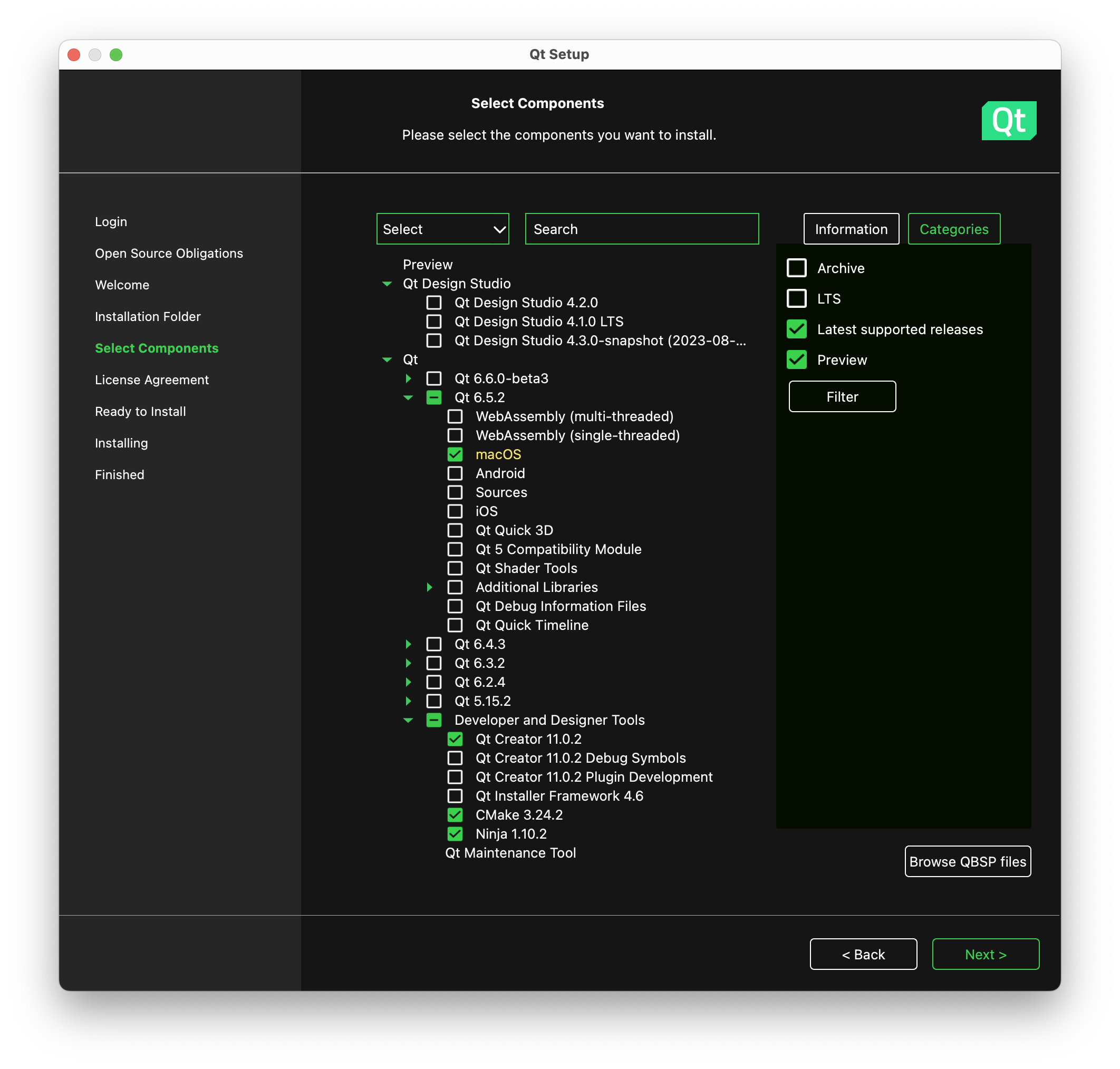This screenshot has height=1069, width=1120.
Task: Check the Qt 6.6.0-beta3 checkbox
Action: click(x=434, y=378)
